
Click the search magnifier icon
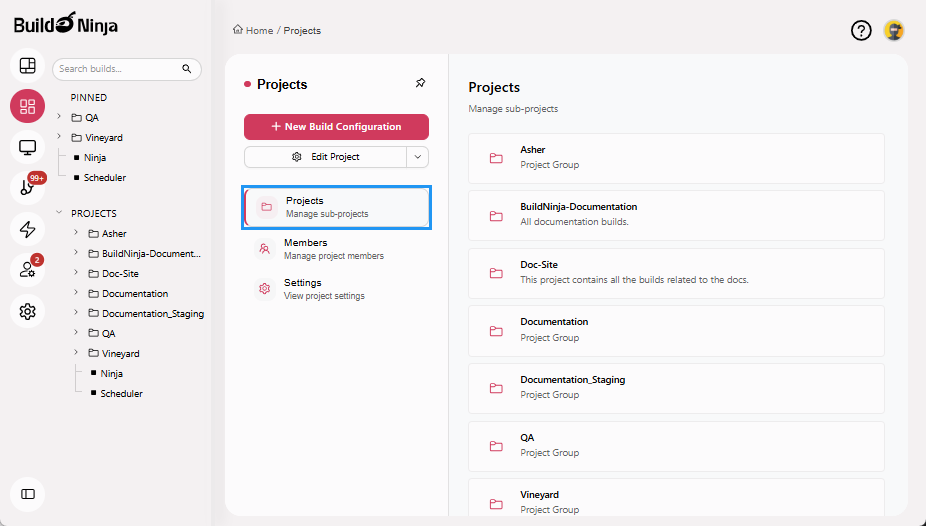tap(187, 69)
